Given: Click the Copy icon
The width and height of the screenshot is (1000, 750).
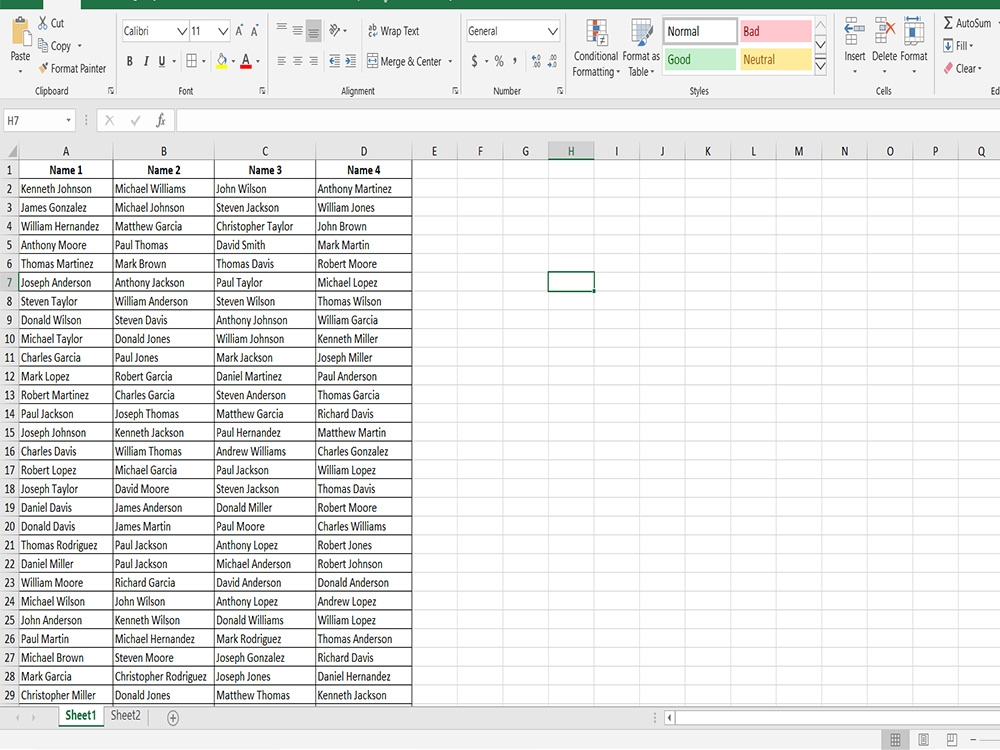Looking at the screenshot, I should click(x=43, y=45).
